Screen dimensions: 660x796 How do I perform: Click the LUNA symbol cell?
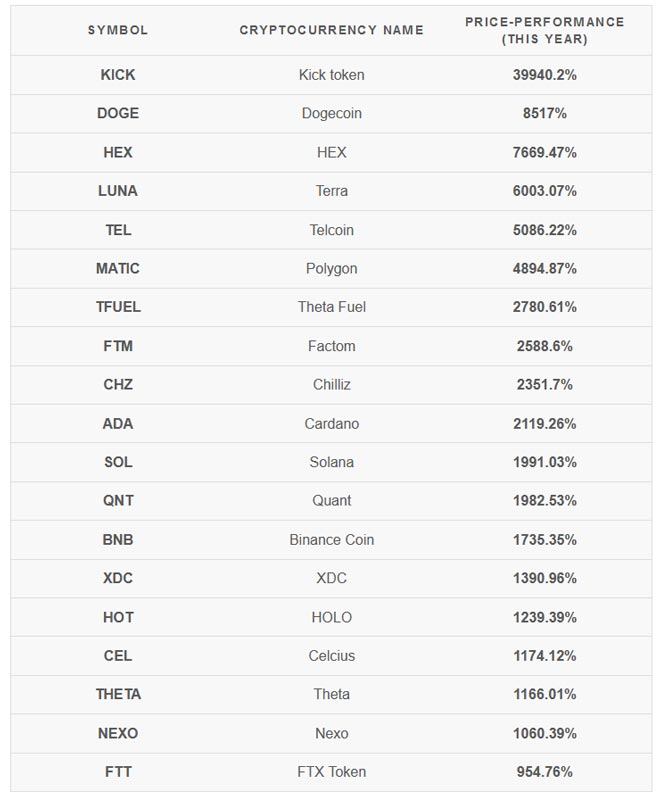pos(118,191)
